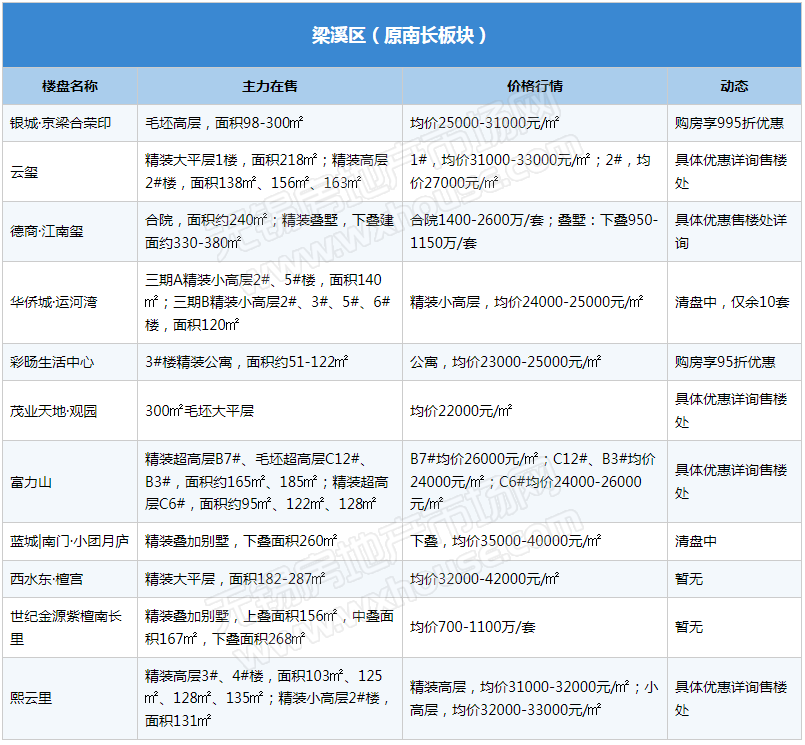This screenshot has height=745, width=805.
Task: Click the 西水东·檀宫 property name
Action: tap(47, 579)
